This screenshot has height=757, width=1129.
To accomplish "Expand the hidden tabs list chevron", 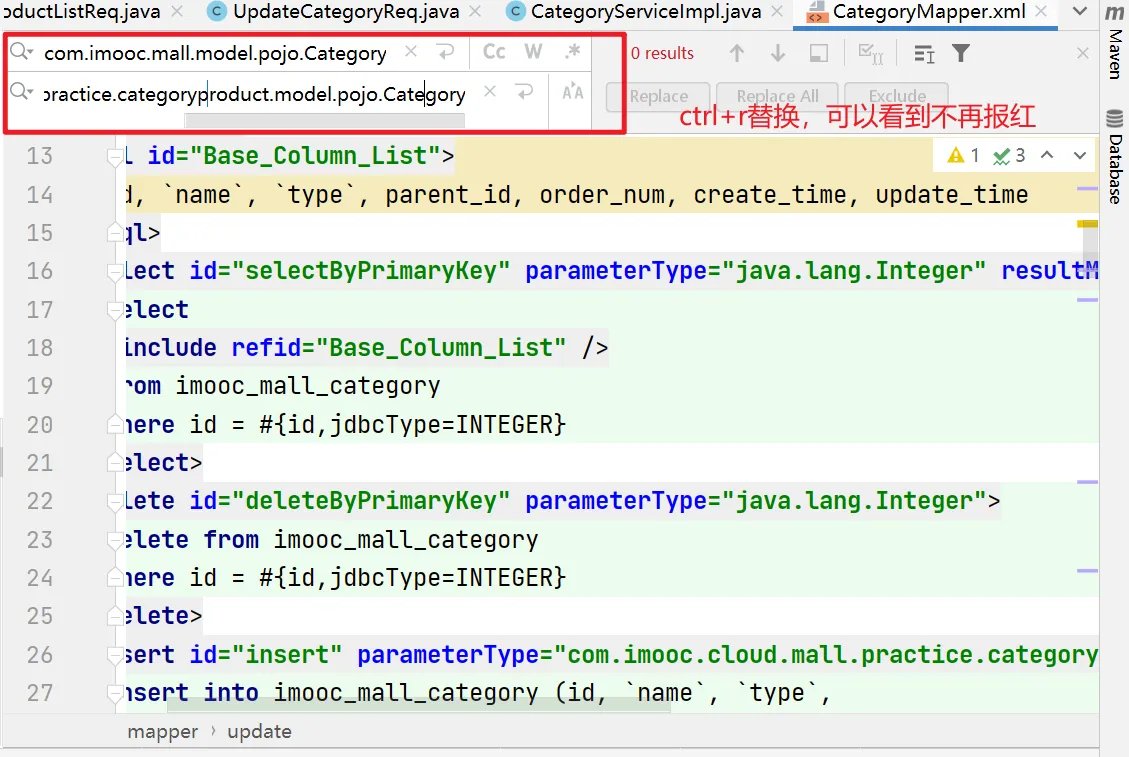I will point(1078,12).
